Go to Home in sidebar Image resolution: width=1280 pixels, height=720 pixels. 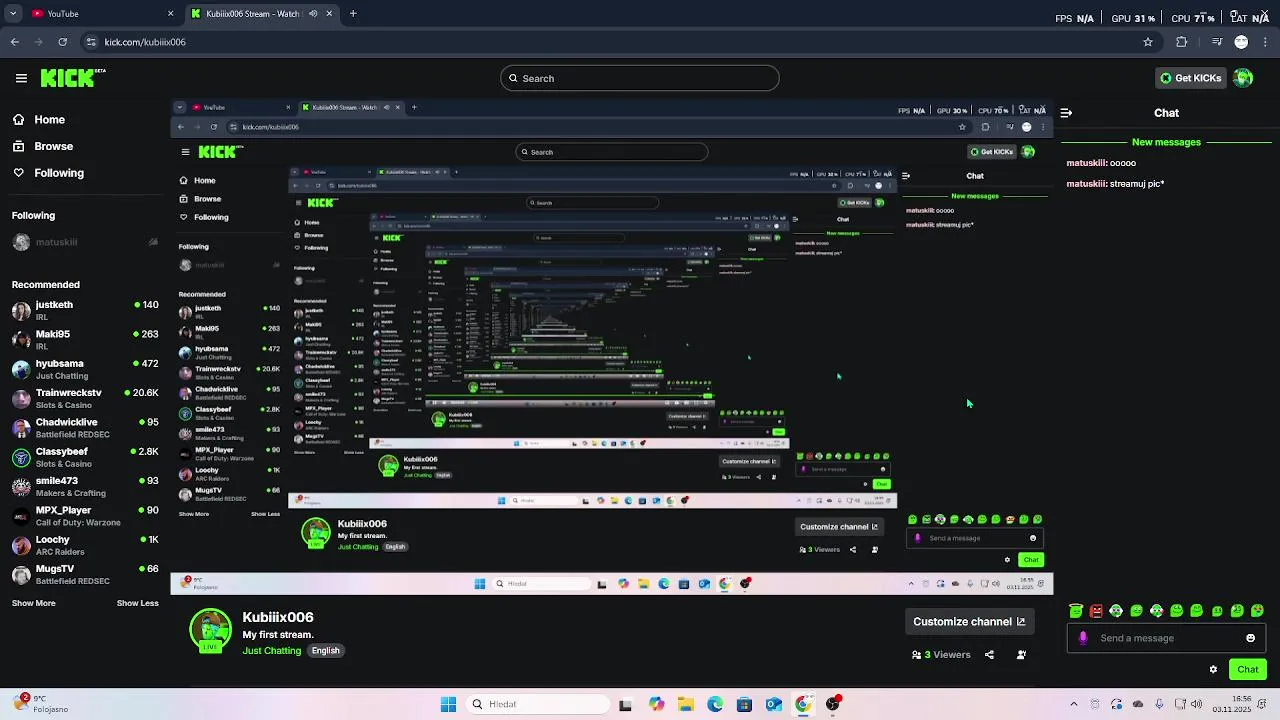click(x=39, y=120)
